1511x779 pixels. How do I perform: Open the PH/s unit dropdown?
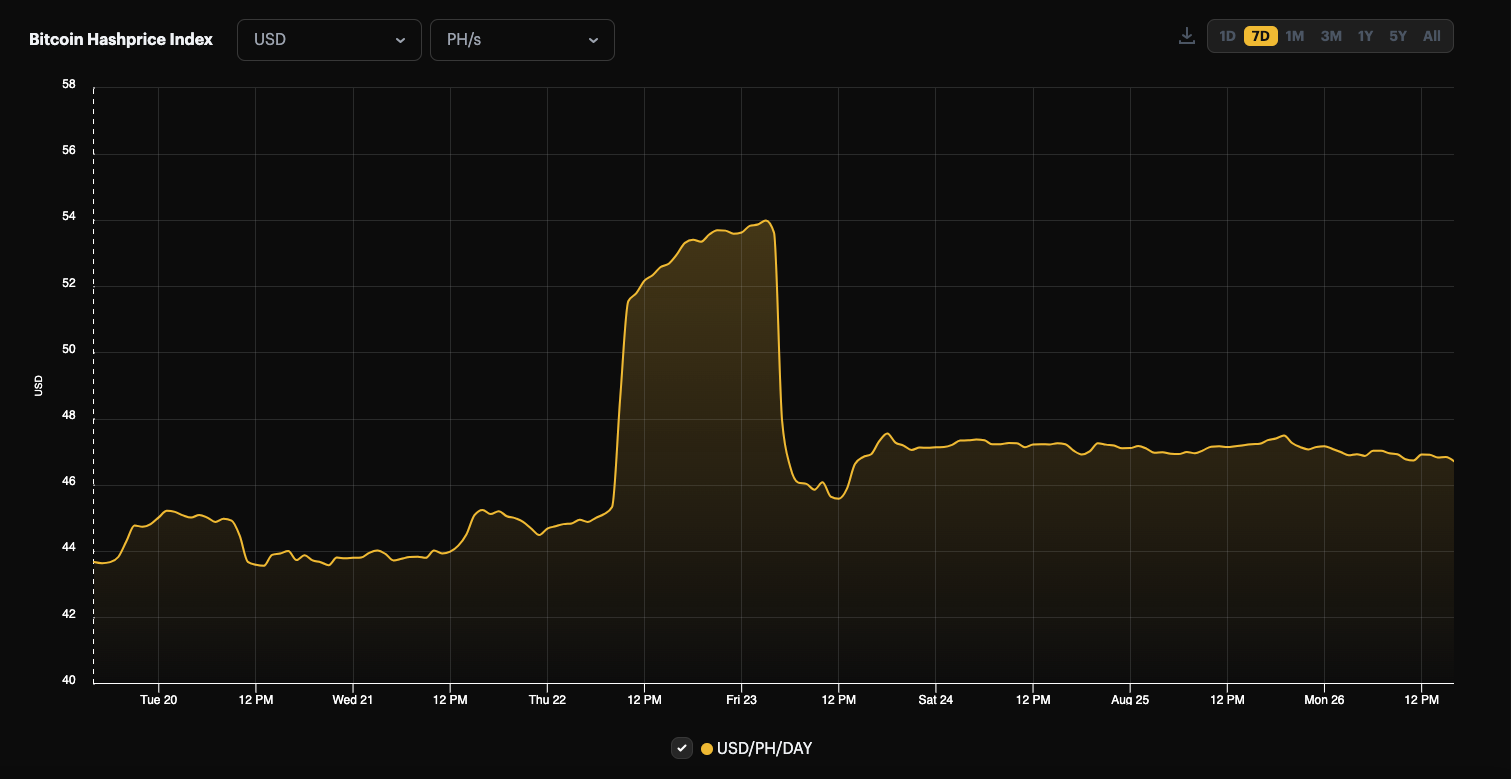point(522,40)
